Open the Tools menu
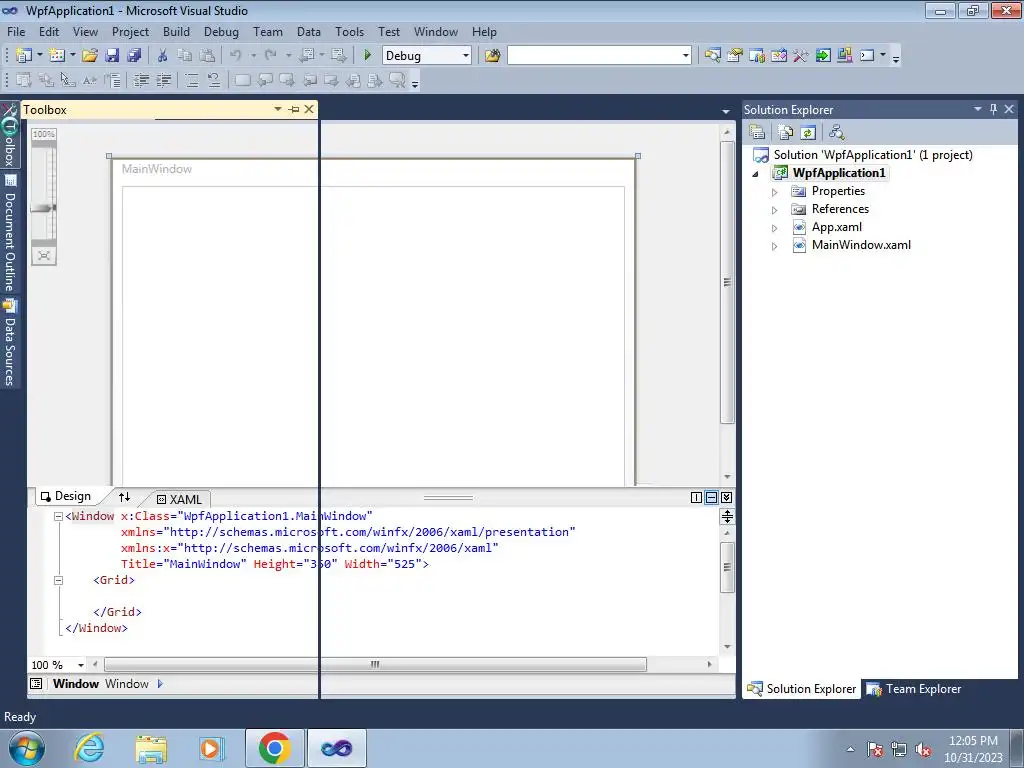Screen dimensions: 1024x768 (x=349, y=31)
